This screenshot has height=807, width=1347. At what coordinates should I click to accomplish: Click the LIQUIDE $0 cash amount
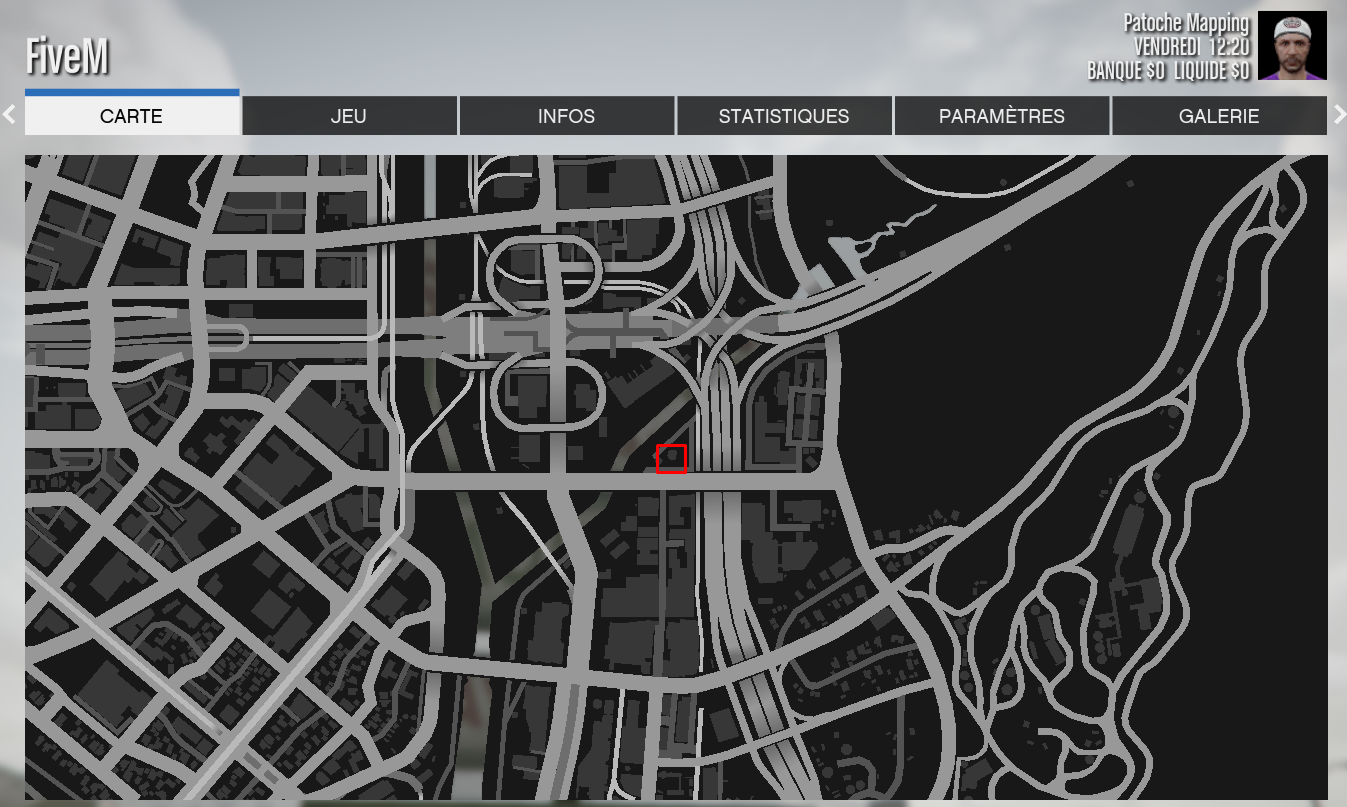tap(1211, 71)
